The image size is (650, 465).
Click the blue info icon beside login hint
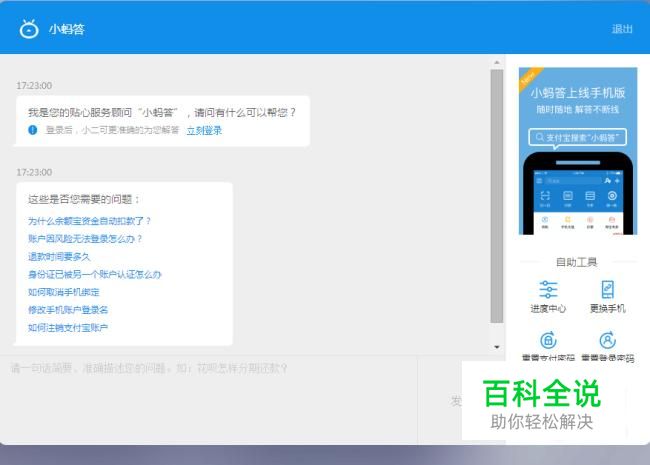[x=33, y=130]
